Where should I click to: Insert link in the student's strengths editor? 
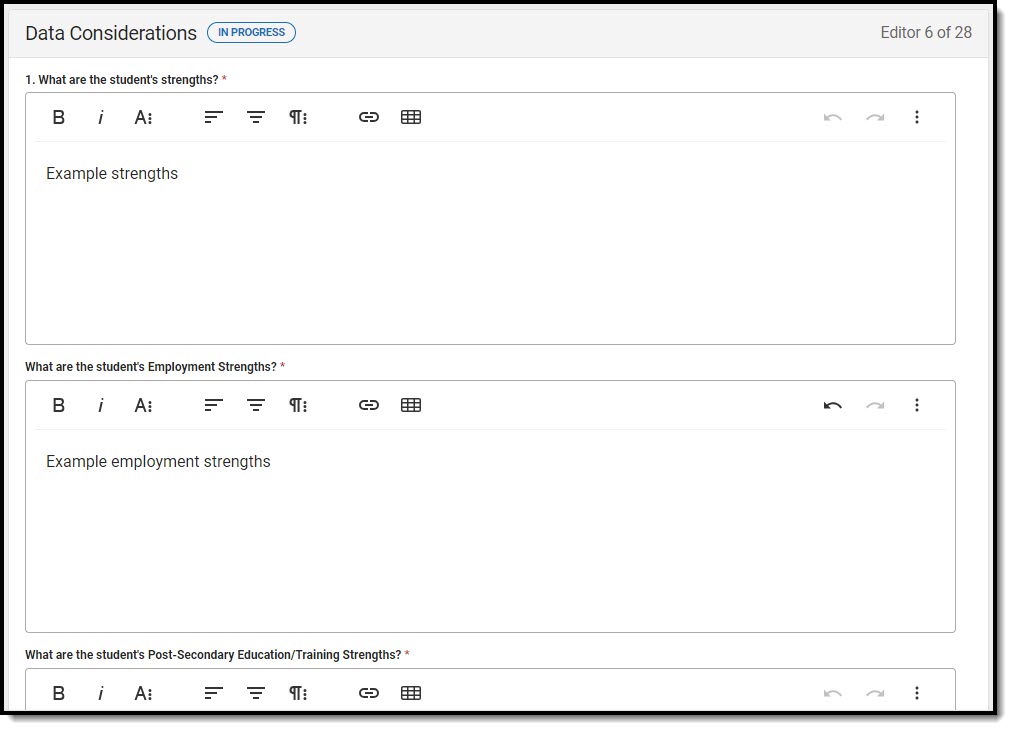[369, 117]
